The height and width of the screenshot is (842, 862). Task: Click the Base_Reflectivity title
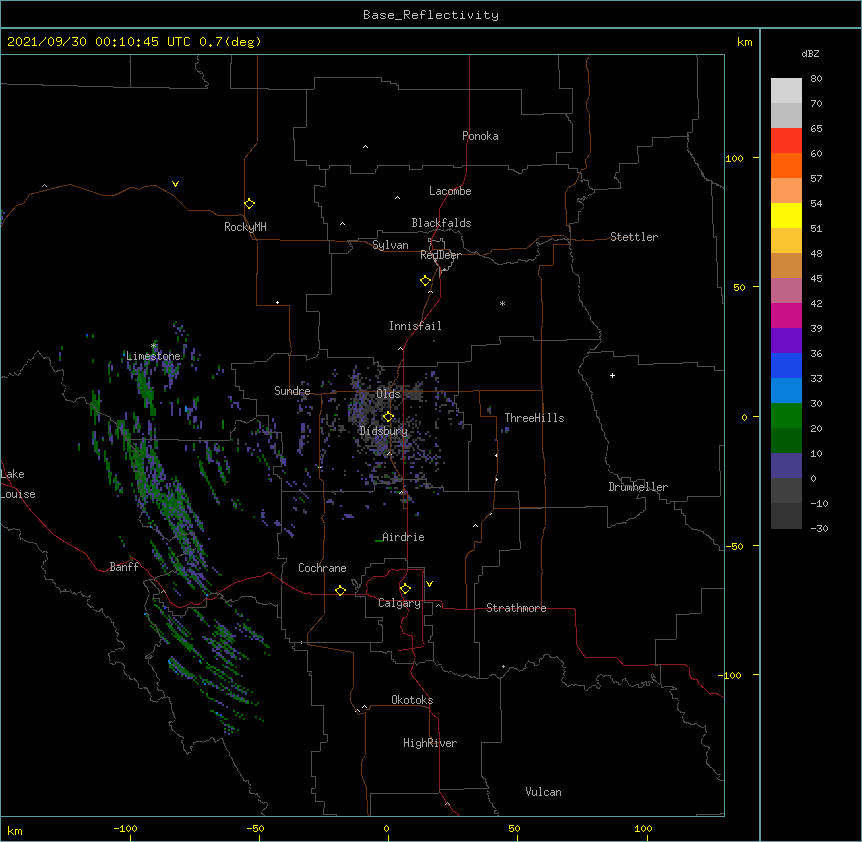point(431,15)
